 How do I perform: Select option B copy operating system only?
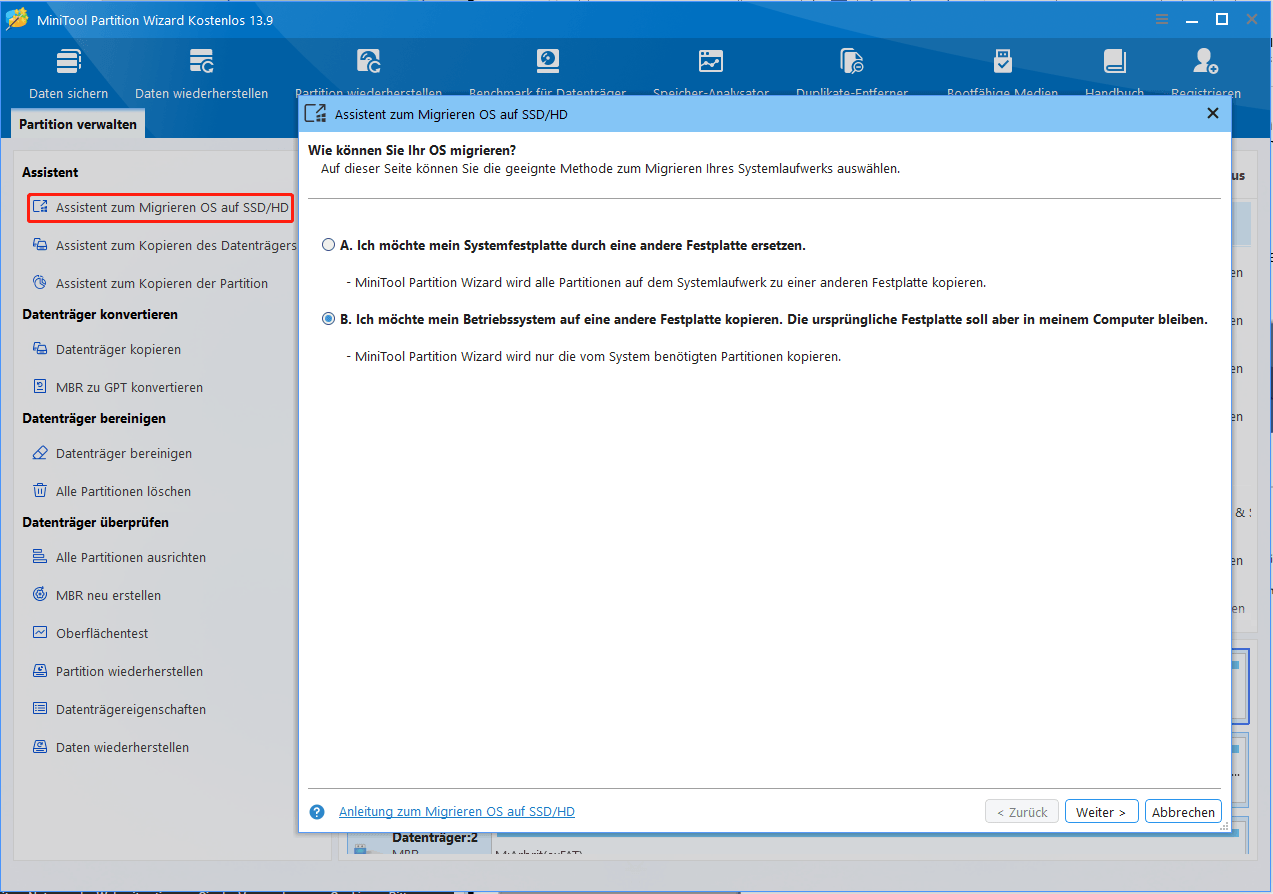328,319
